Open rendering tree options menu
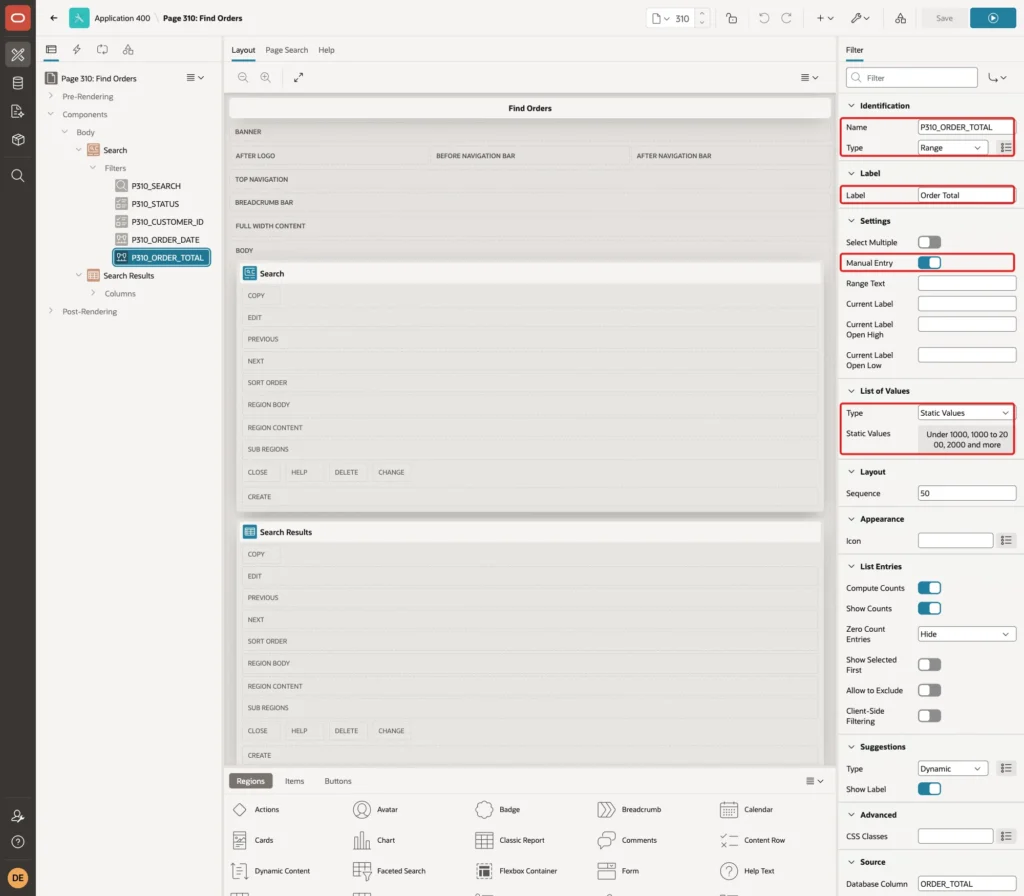The width and height of the screenshot is (1024, 896). pyautogui.click(x=195, y=78)
